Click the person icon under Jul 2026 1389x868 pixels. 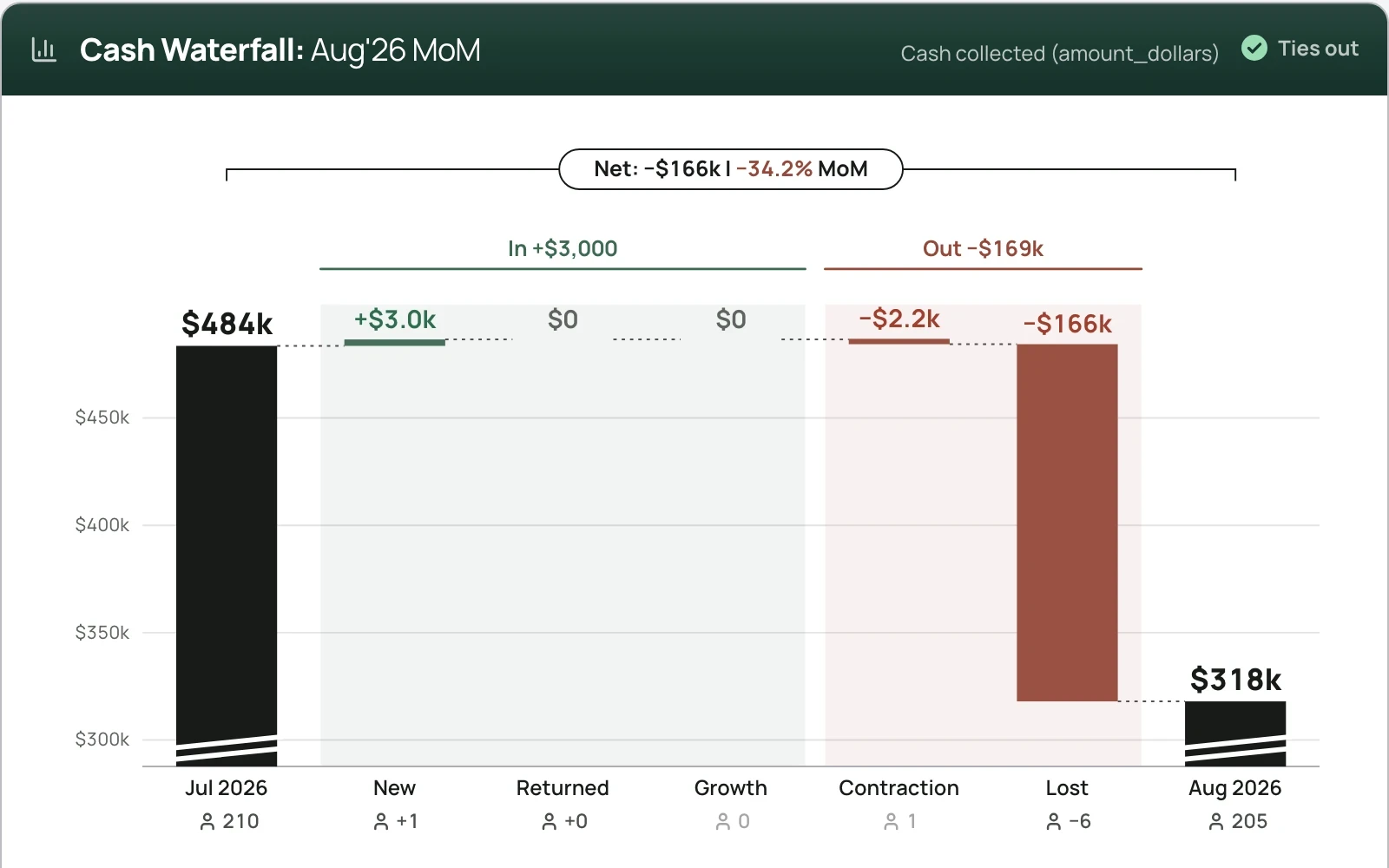pyautogui.click(x=207, y=821)
